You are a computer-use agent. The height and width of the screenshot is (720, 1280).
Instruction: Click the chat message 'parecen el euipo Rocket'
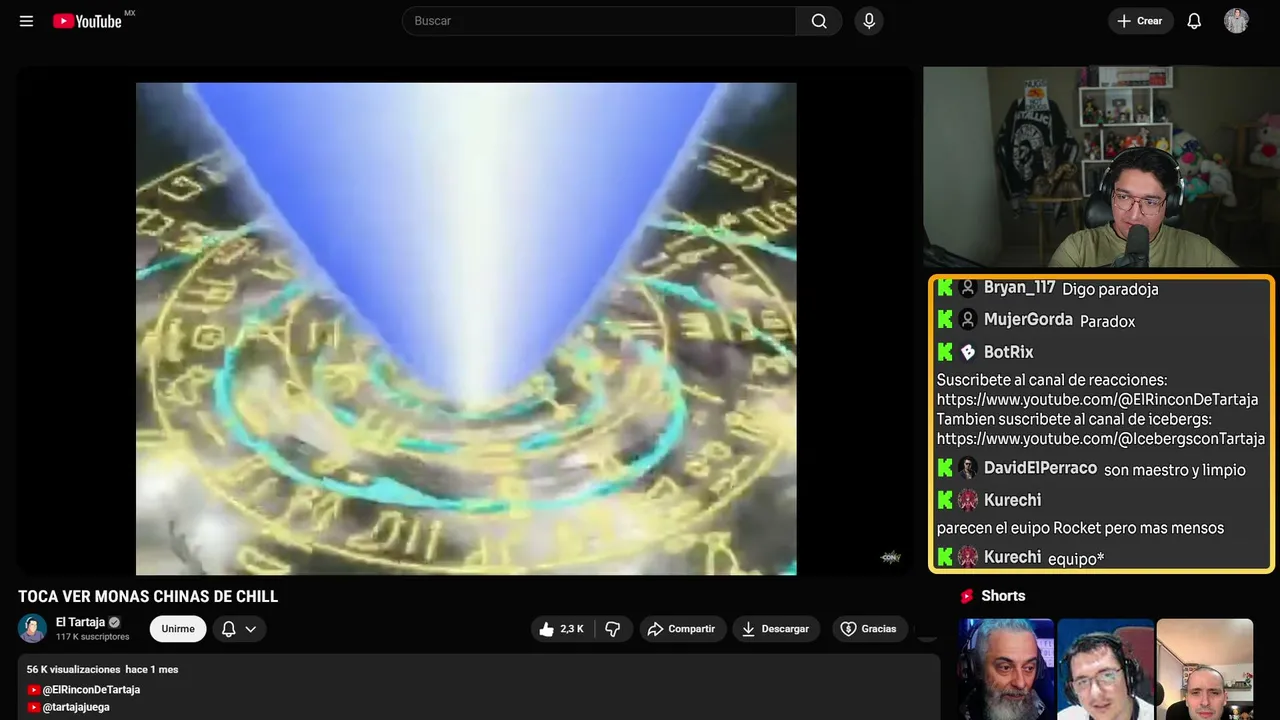coord(1080,528)
